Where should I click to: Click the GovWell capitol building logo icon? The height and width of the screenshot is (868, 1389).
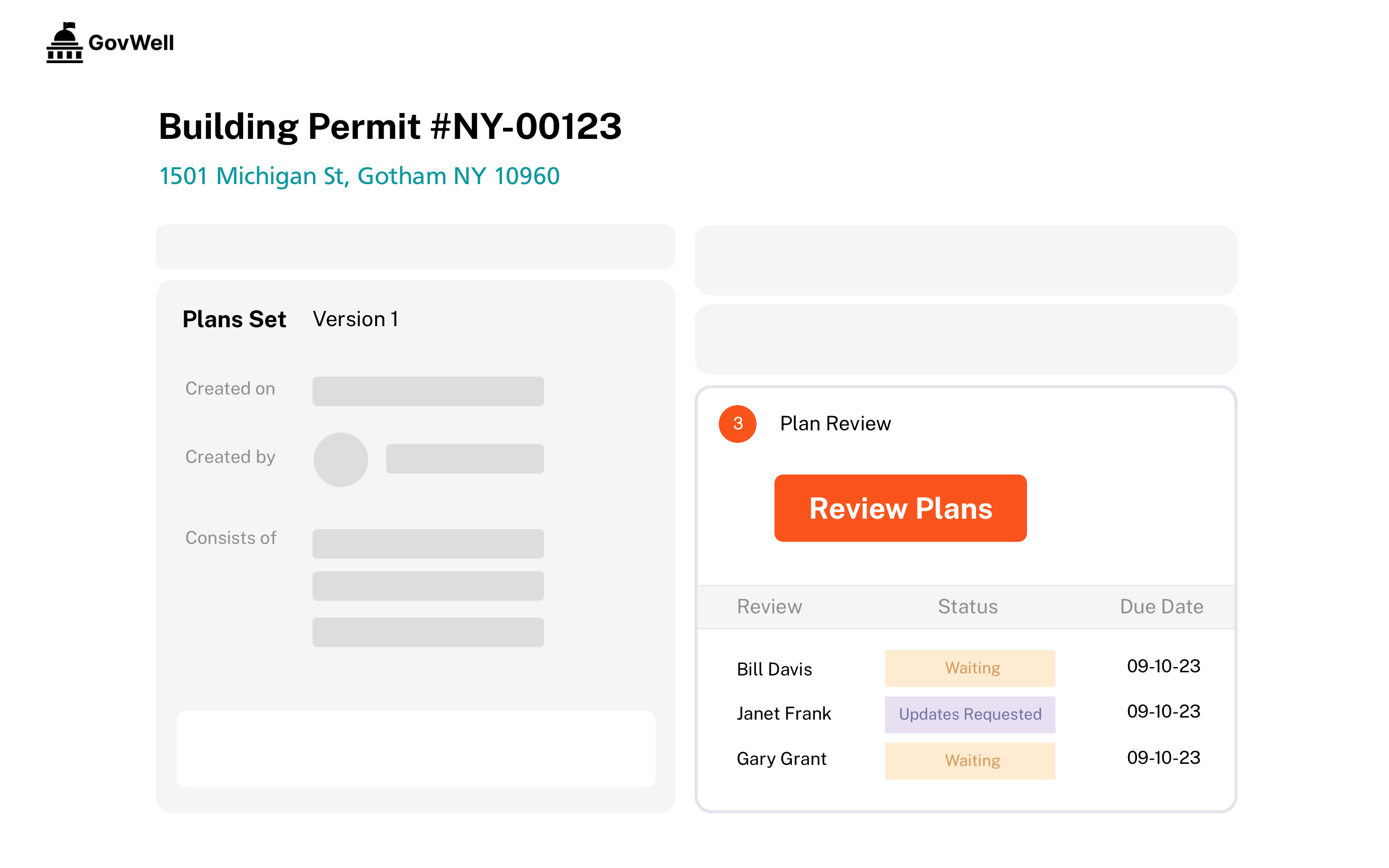64,43
